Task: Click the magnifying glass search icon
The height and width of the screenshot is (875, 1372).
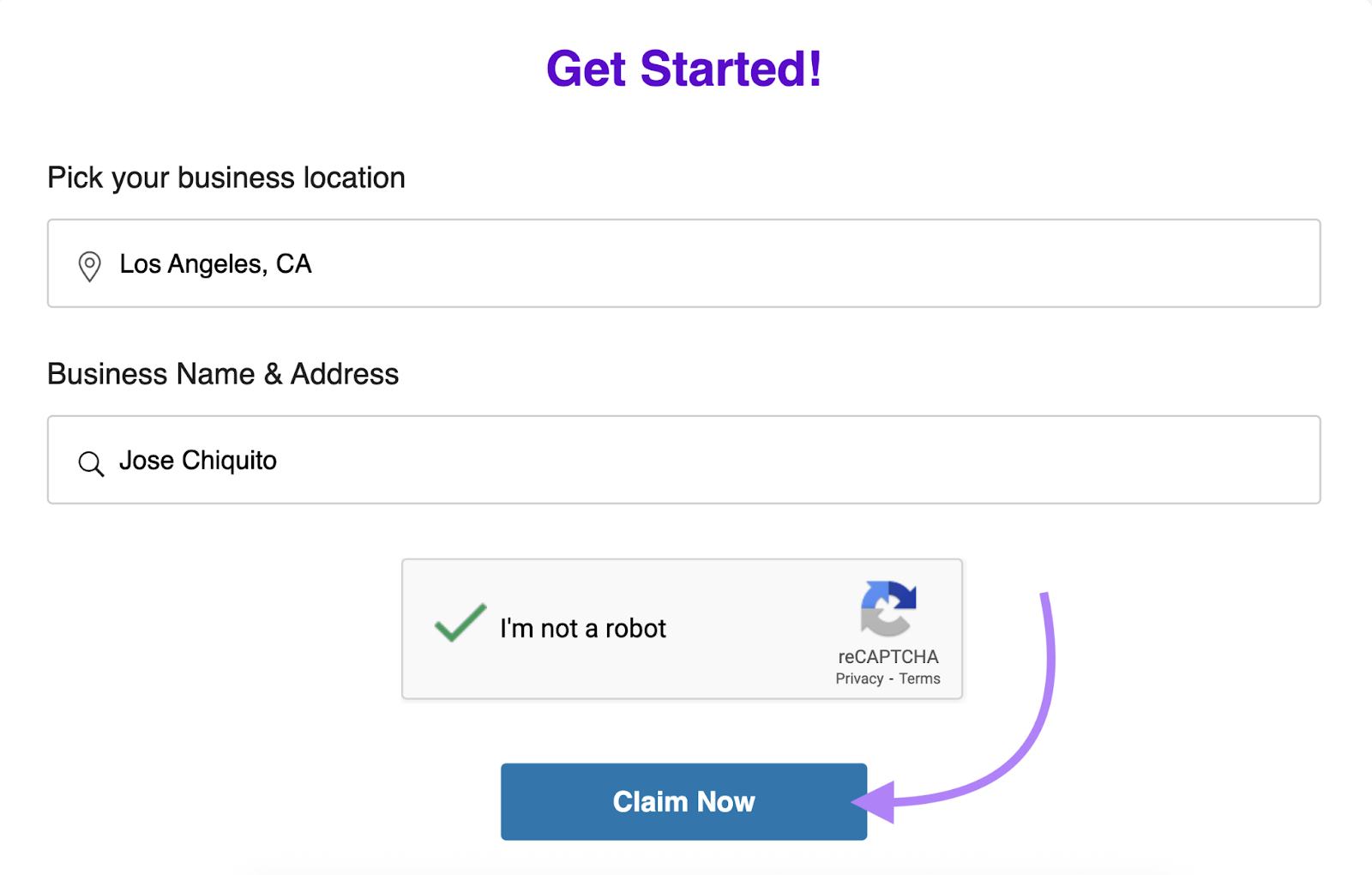Action: [90, 463]
